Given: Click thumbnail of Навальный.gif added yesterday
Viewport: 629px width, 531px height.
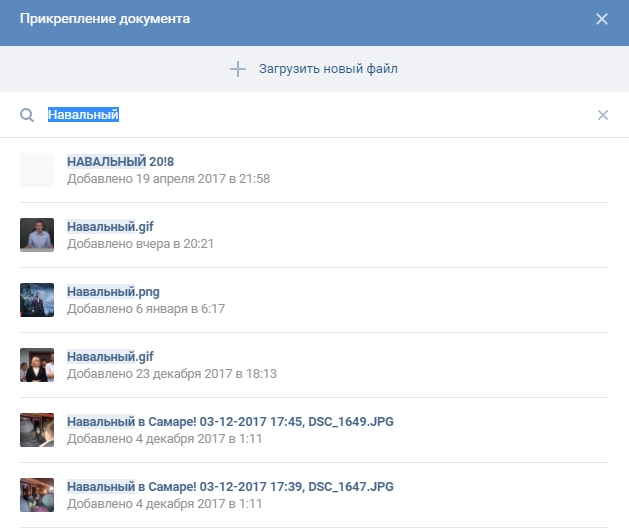Looking at the screenshot, I should (37, 235).
